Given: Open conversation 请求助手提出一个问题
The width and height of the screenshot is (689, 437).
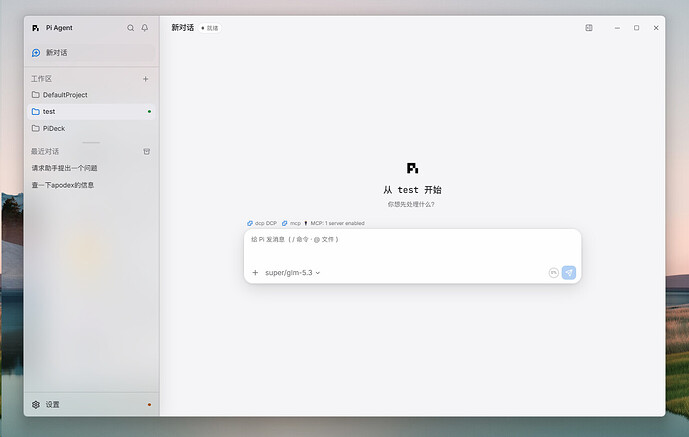Looking at the screenshot, I should pyautogui.click(x=64, y=168).
